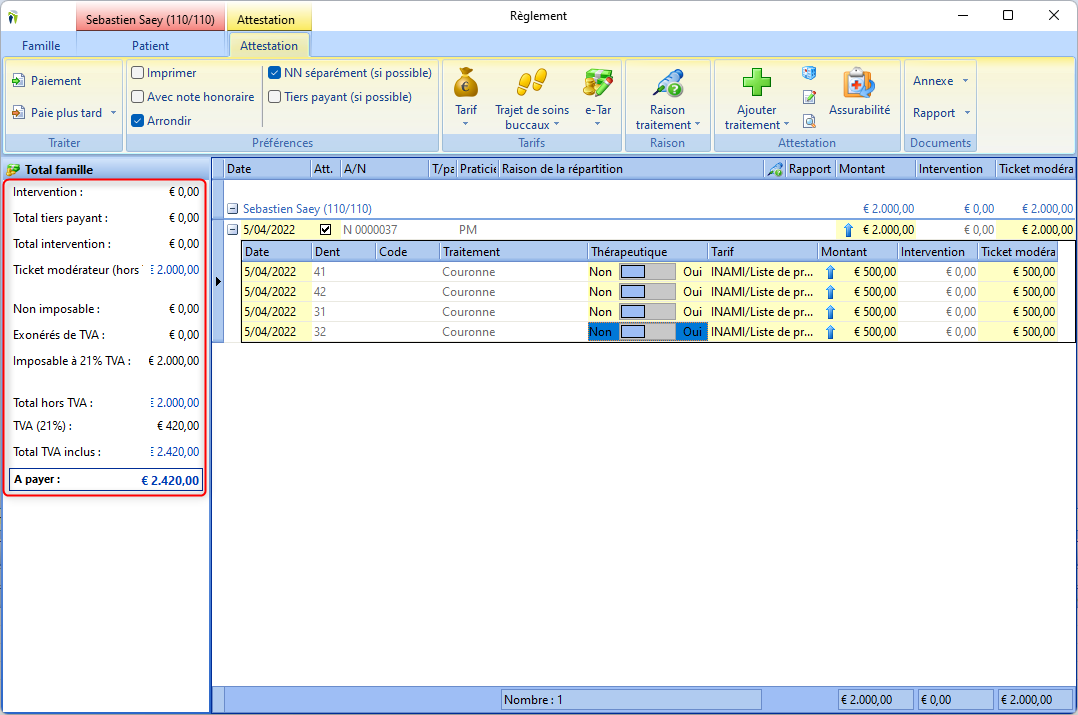Open Trajet de soins buccaux dropdown arrow
This screenshot has width=1078, height=715.
556,124
